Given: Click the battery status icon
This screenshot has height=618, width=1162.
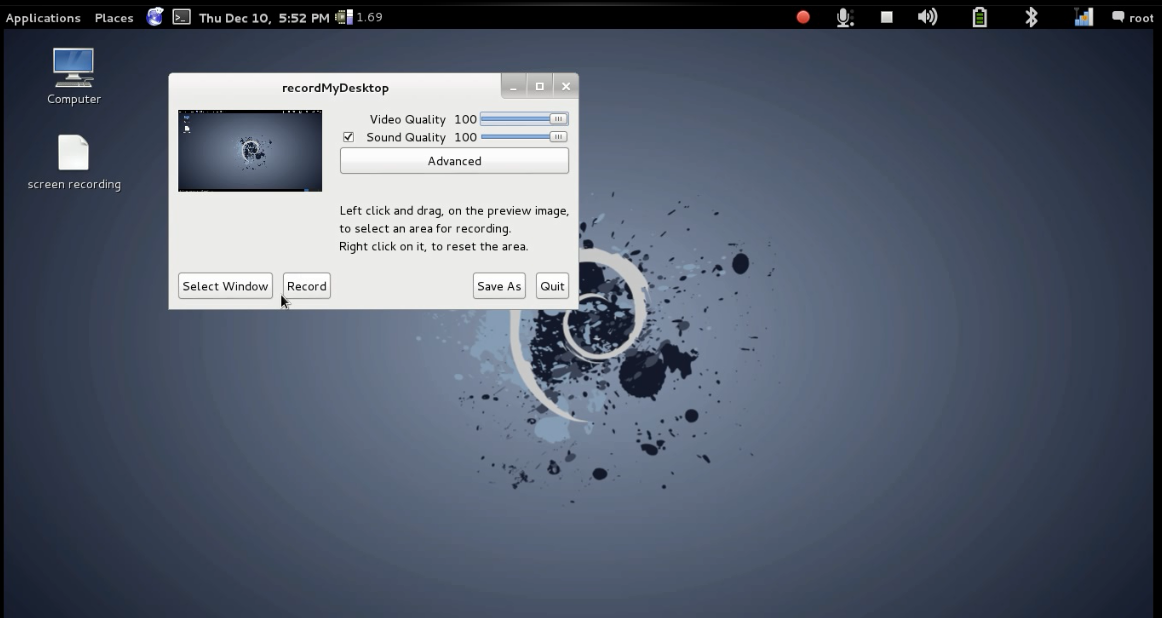Looking at the screenshot, I should point(979,17).
